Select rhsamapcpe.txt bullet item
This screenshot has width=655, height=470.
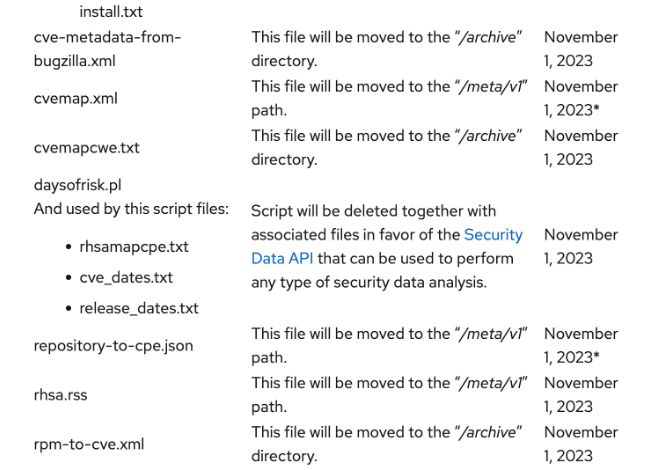click(134, 247)
